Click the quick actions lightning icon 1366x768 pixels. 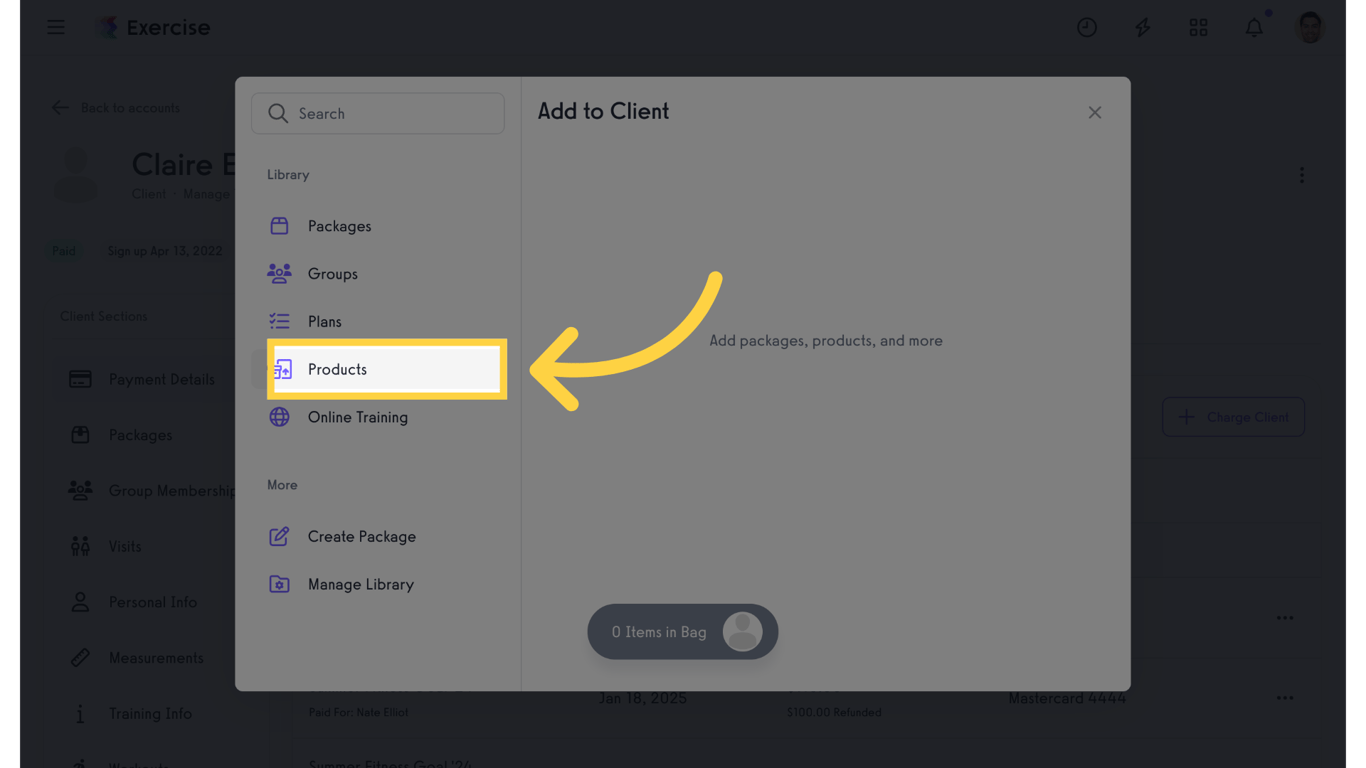[x=1142, y=27]
